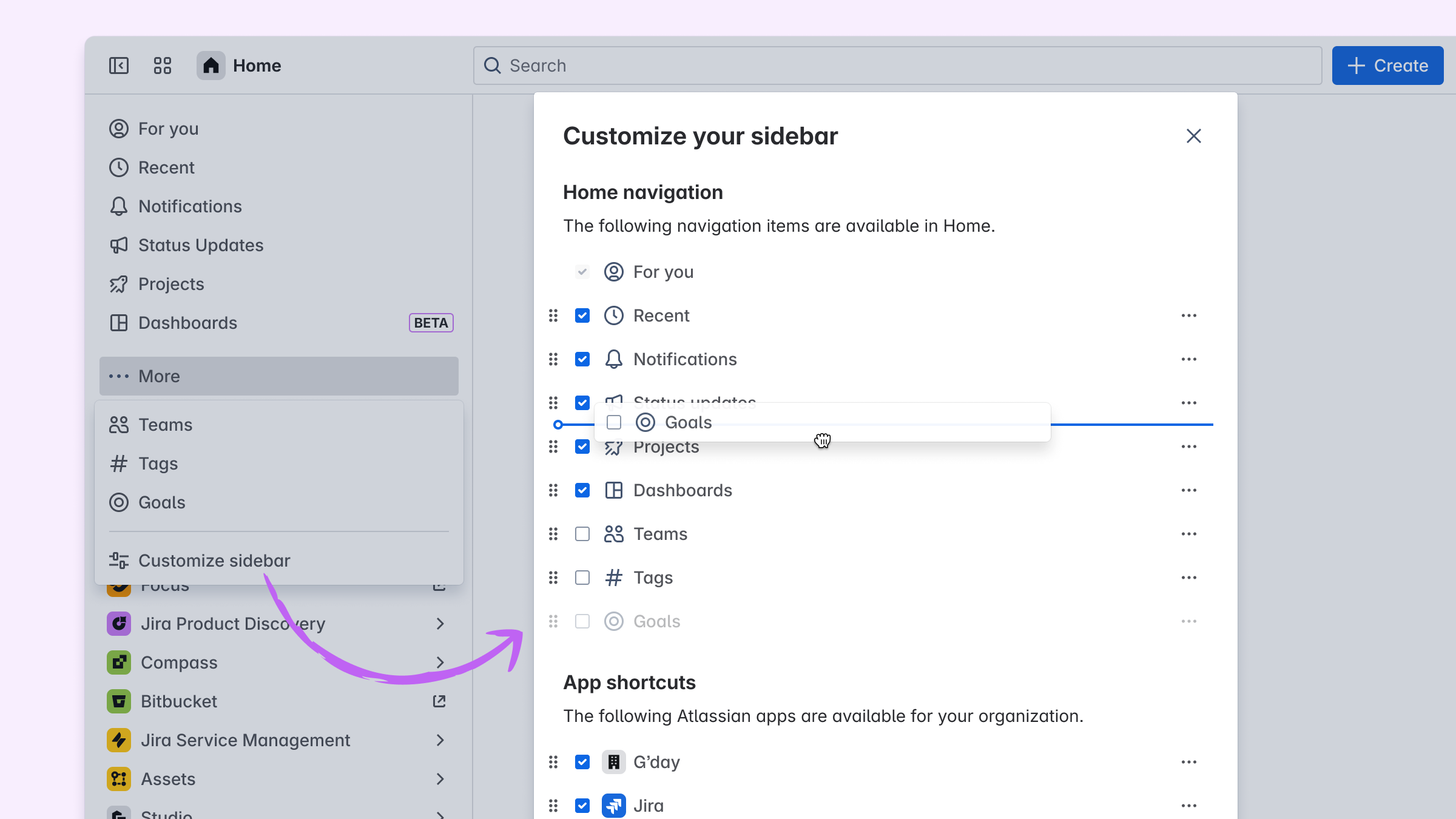Click the Home icon in header
1456x819 pixels.
(x=211, y=66)
